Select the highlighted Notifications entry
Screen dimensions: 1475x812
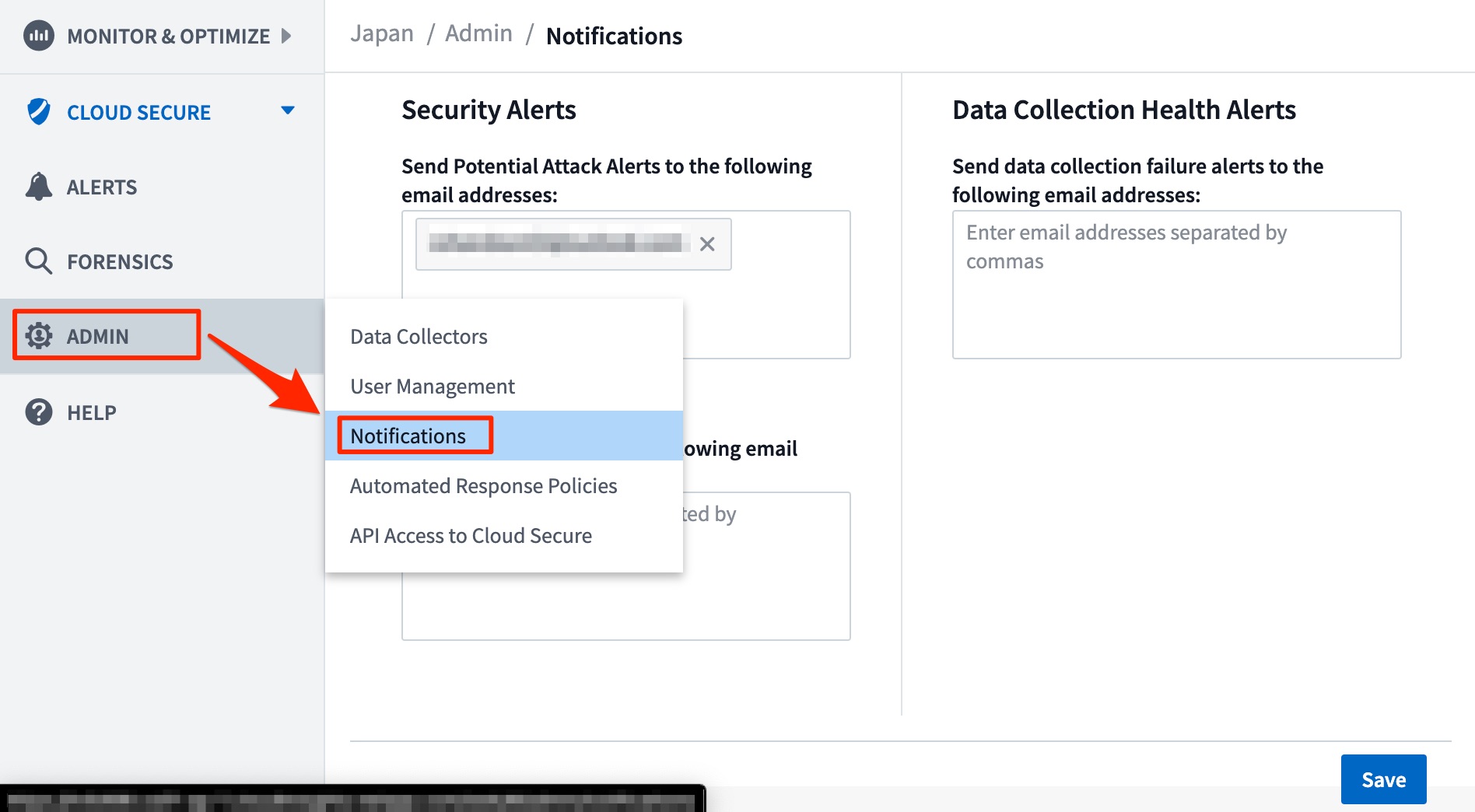(412, 435)
